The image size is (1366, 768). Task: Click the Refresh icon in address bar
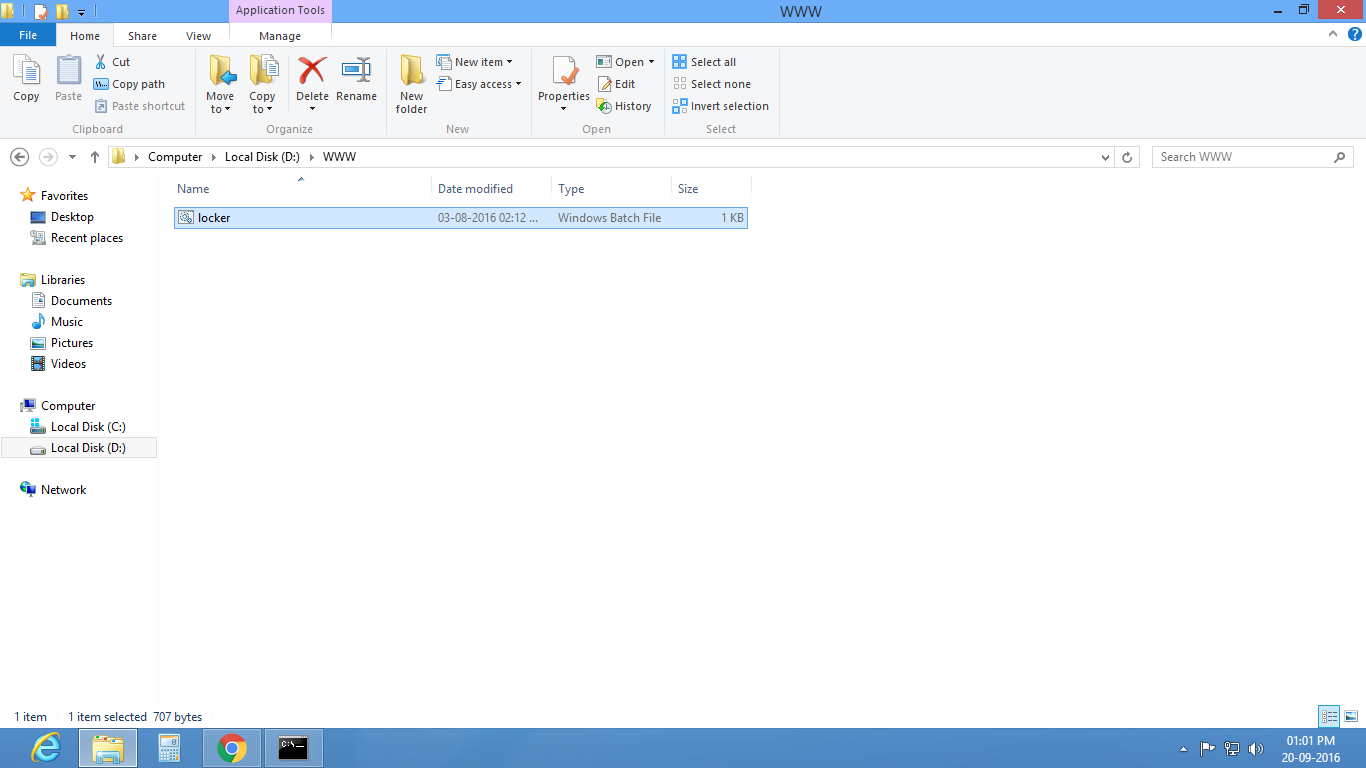click(1127, 157)
